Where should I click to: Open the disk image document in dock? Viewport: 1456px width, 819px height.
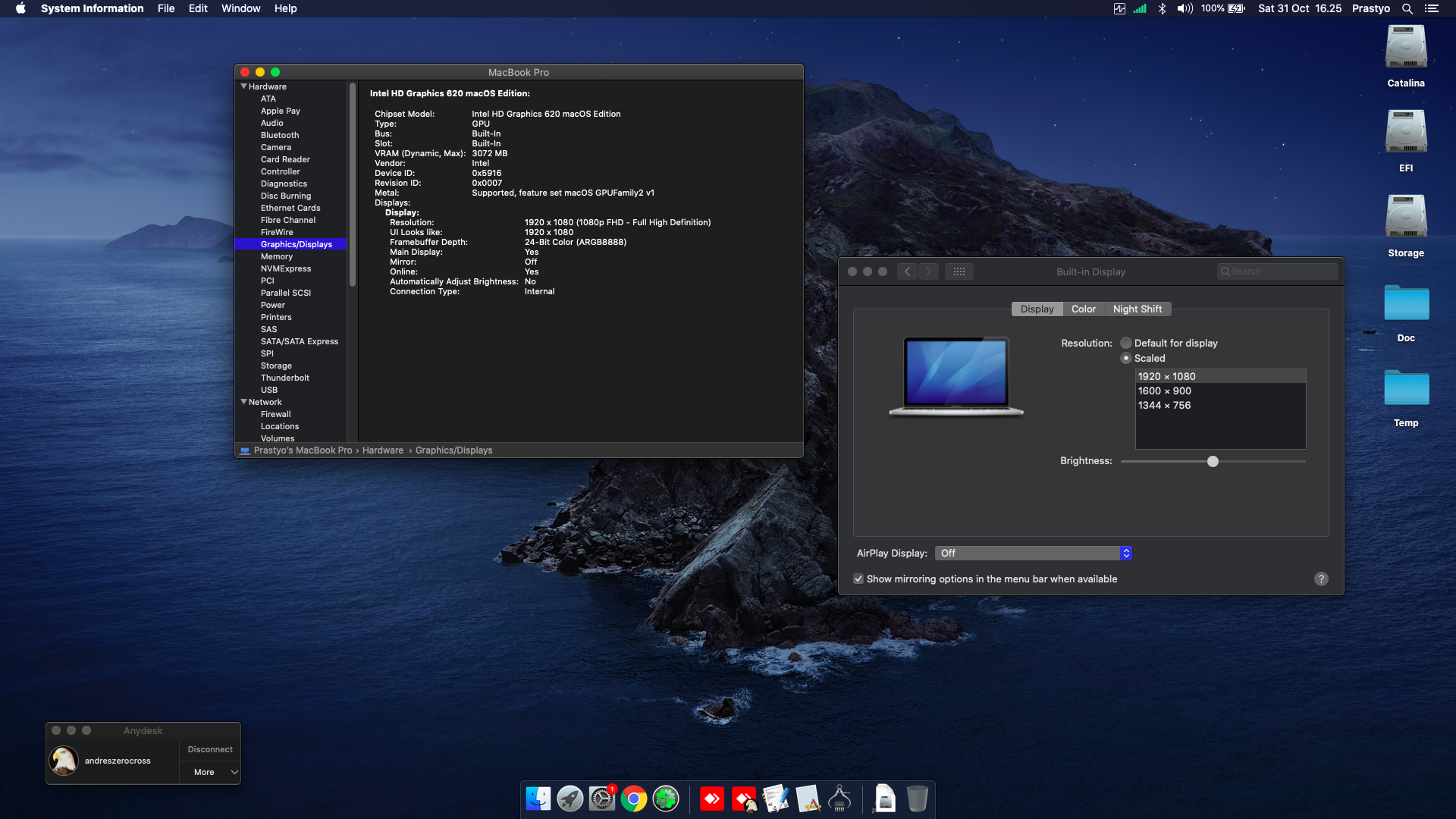coord(884,799)
